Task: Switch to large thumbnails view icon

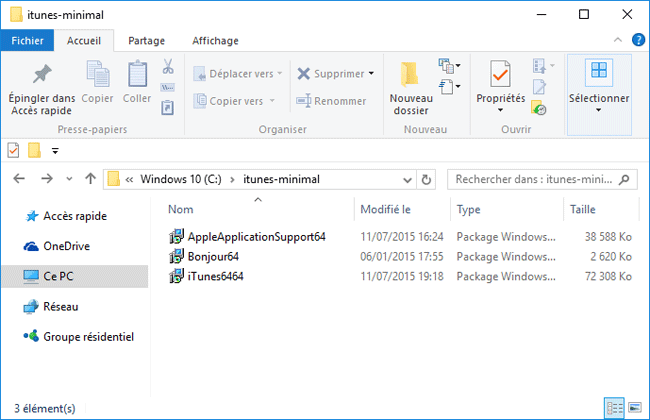Action: (x=635, y=408)
